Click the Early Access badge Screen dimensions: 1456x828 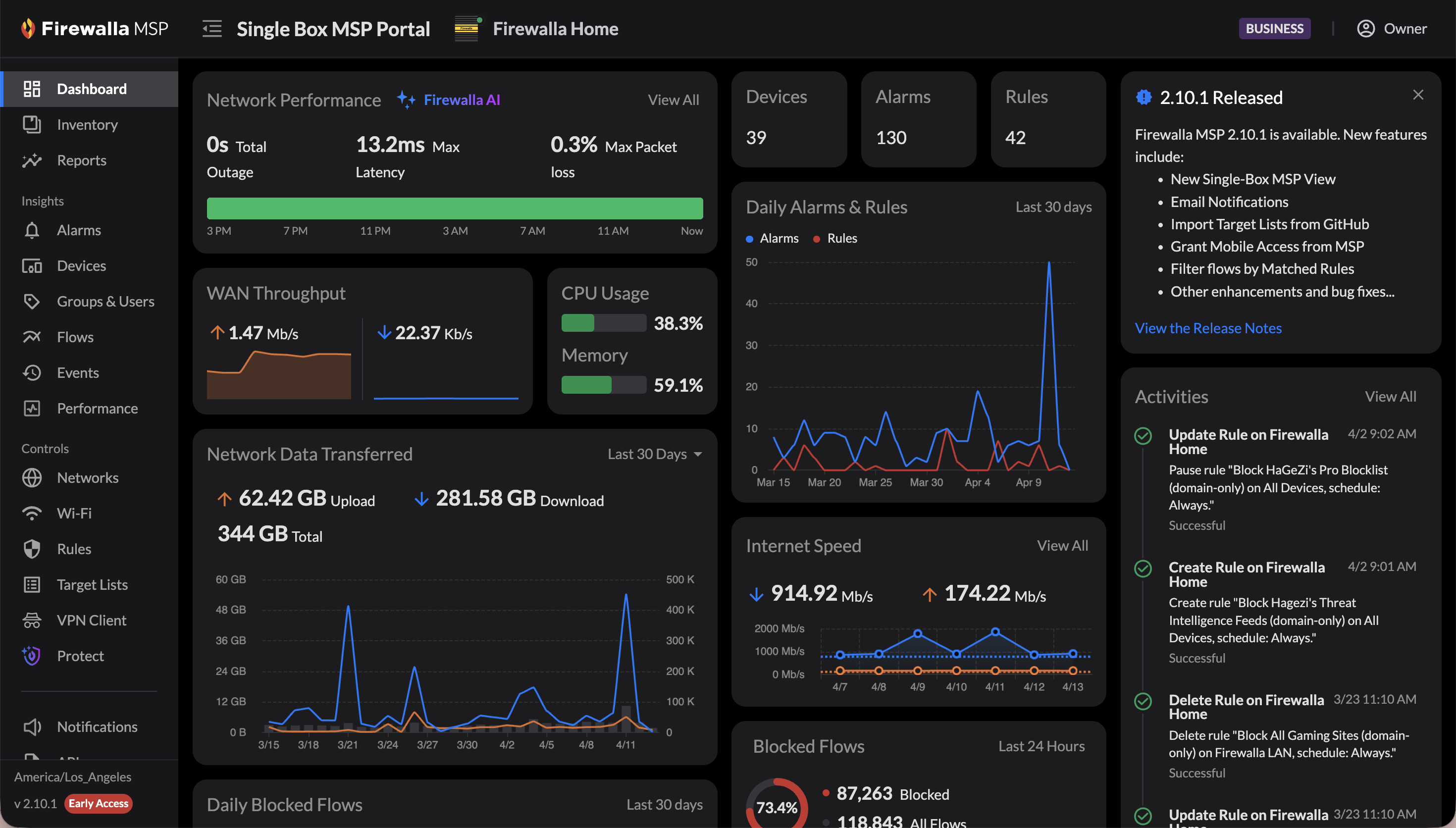99,803
